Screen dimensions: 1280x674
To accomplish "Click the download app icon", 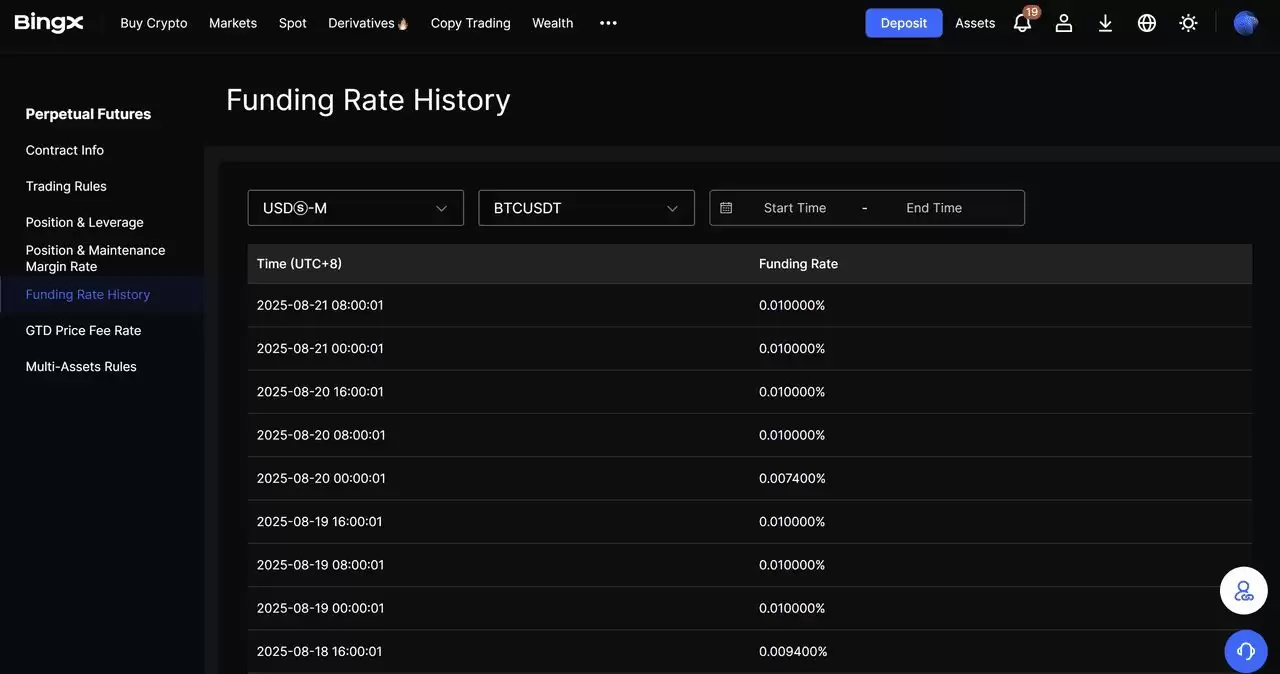I will pyautogui.click(x=1105, y=23).
